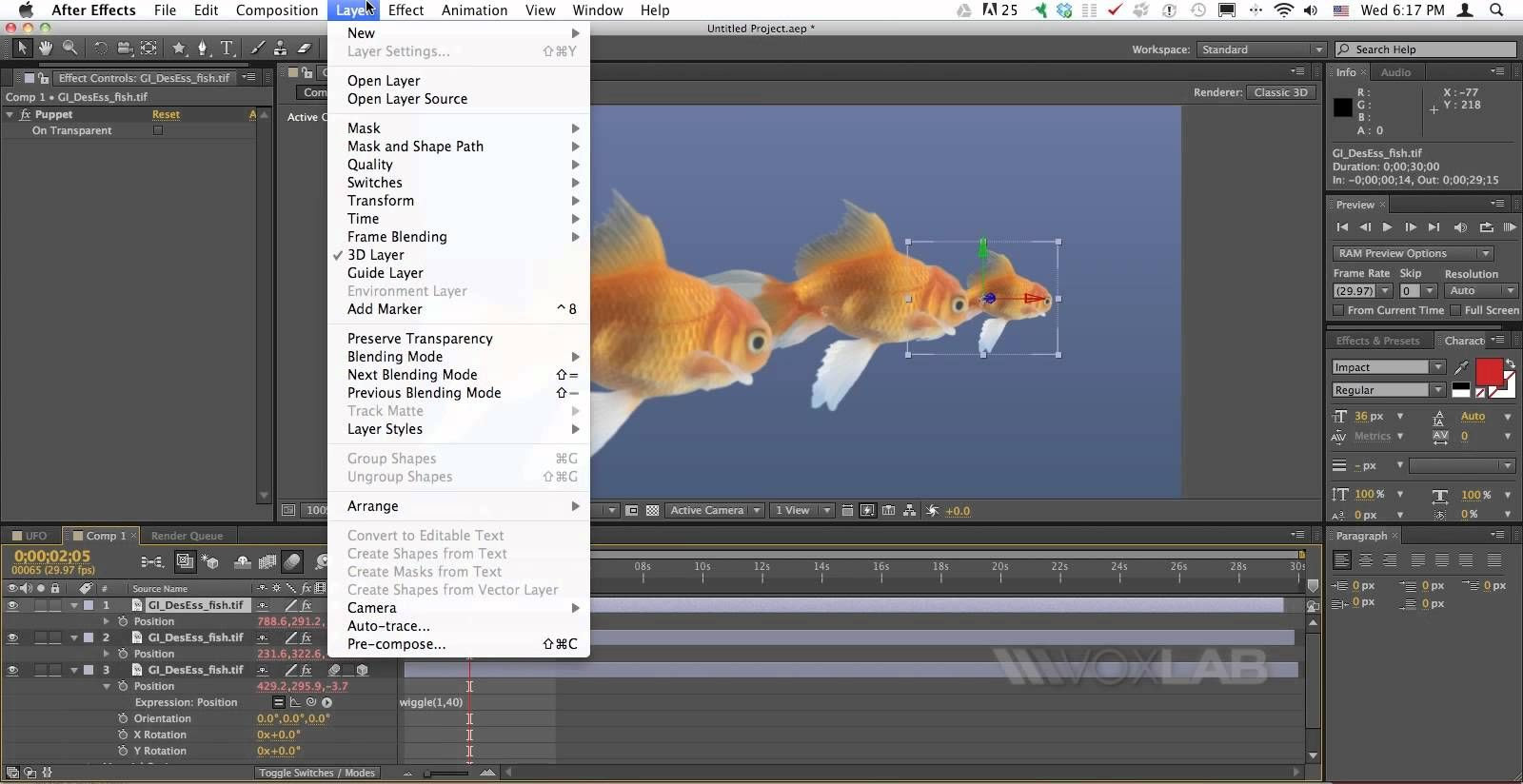Open the Animation menu

coord(474,10)
